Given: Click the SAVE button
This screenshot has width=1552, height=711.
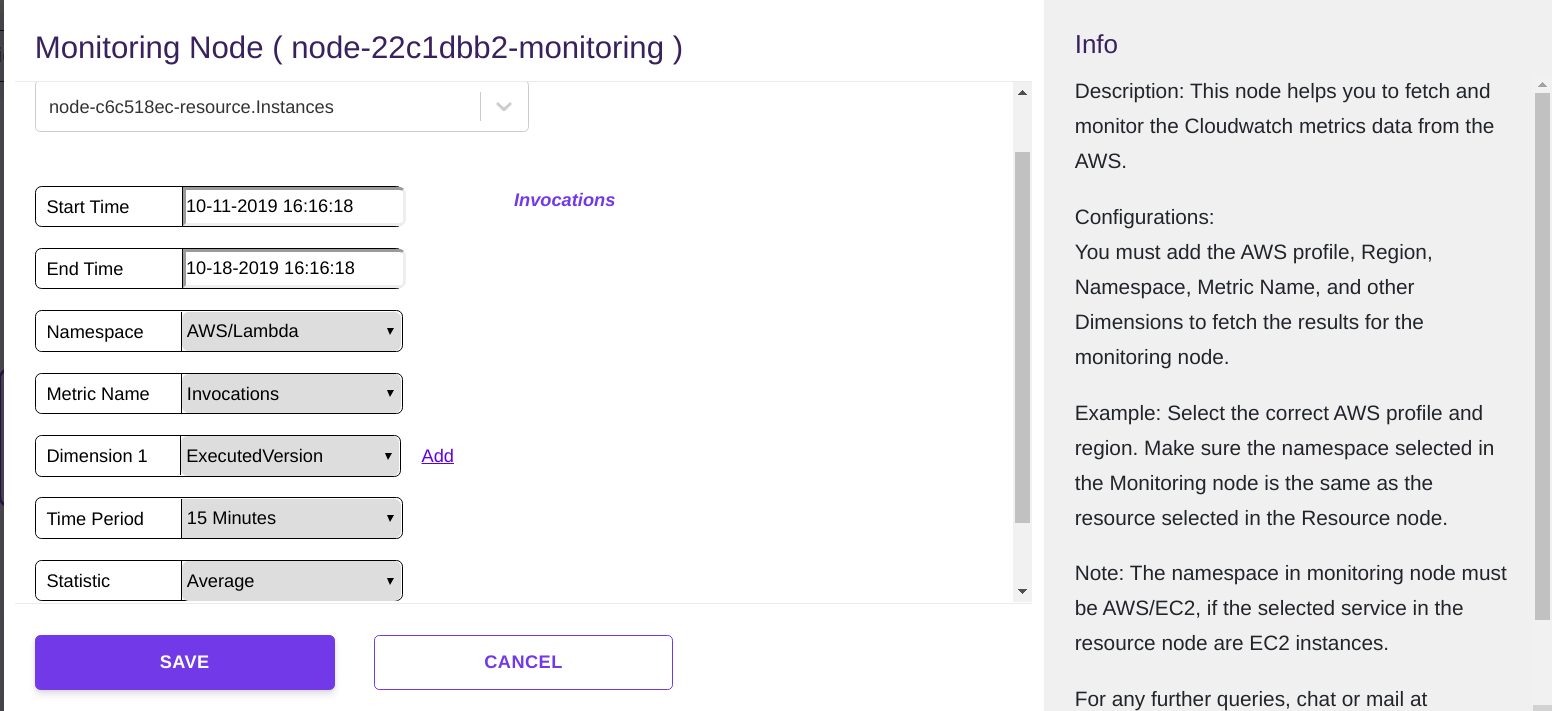Looking at the screenshot, I should (x=185, y=662).
